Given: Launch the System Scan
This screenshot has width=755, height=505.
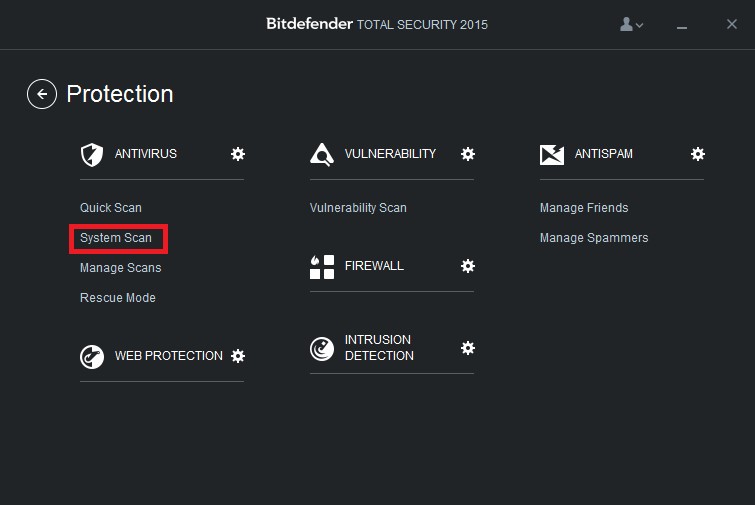Looking at the screenshot, I should pyautogui.click(x=116, y=238).
